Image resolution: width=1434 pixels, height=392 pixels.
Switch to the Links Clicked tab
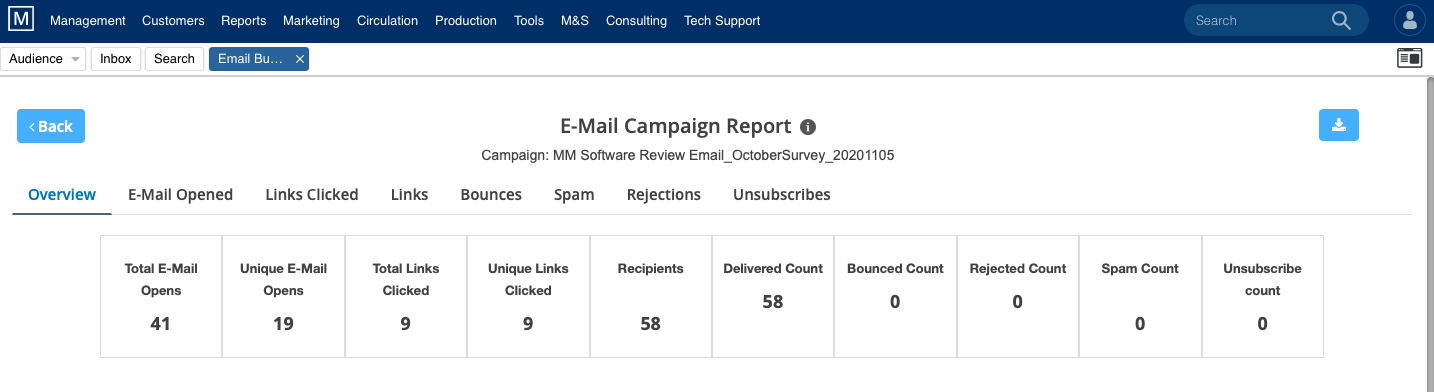(x=312, y=195)
